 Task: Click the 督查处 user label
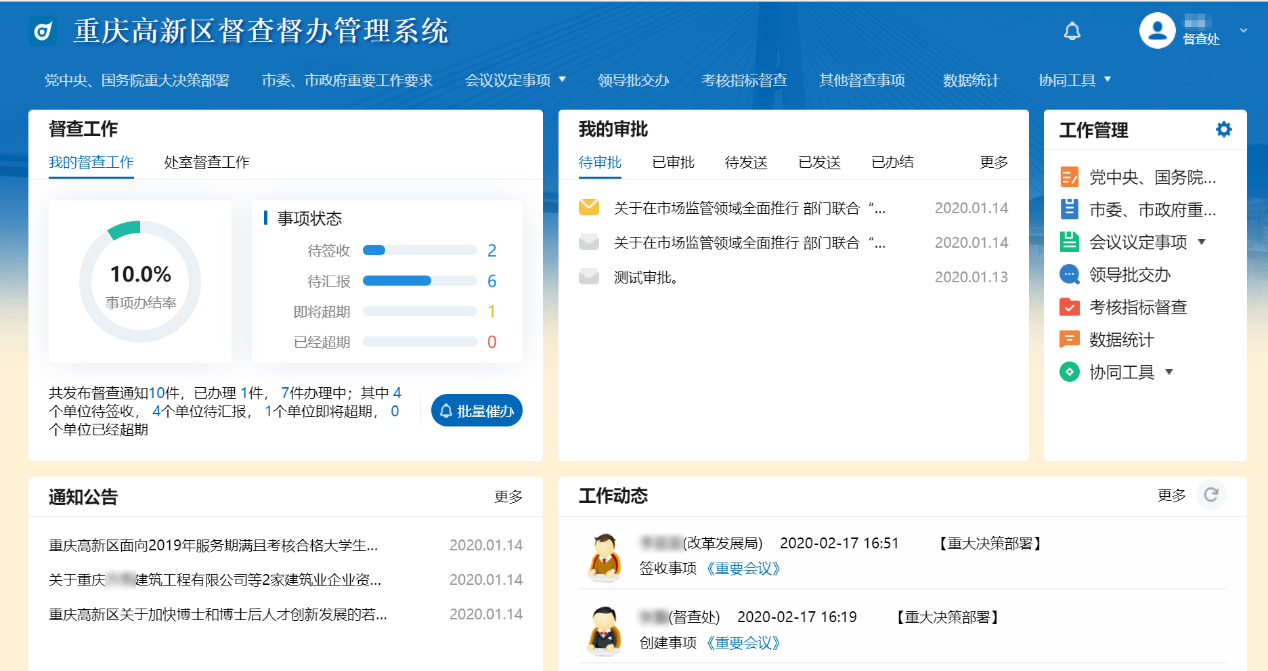(1201, 39)
